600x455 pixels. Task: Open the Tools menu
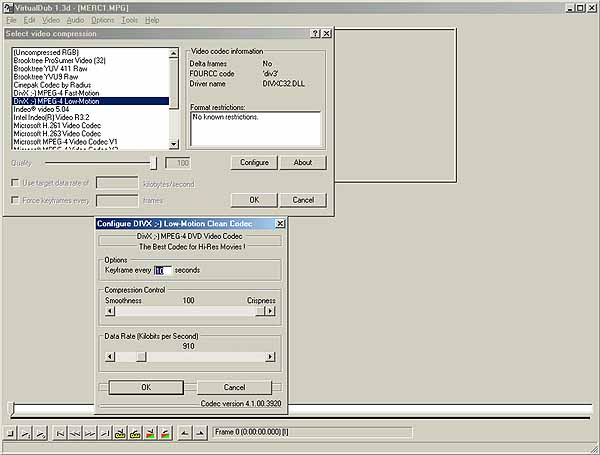129,20
